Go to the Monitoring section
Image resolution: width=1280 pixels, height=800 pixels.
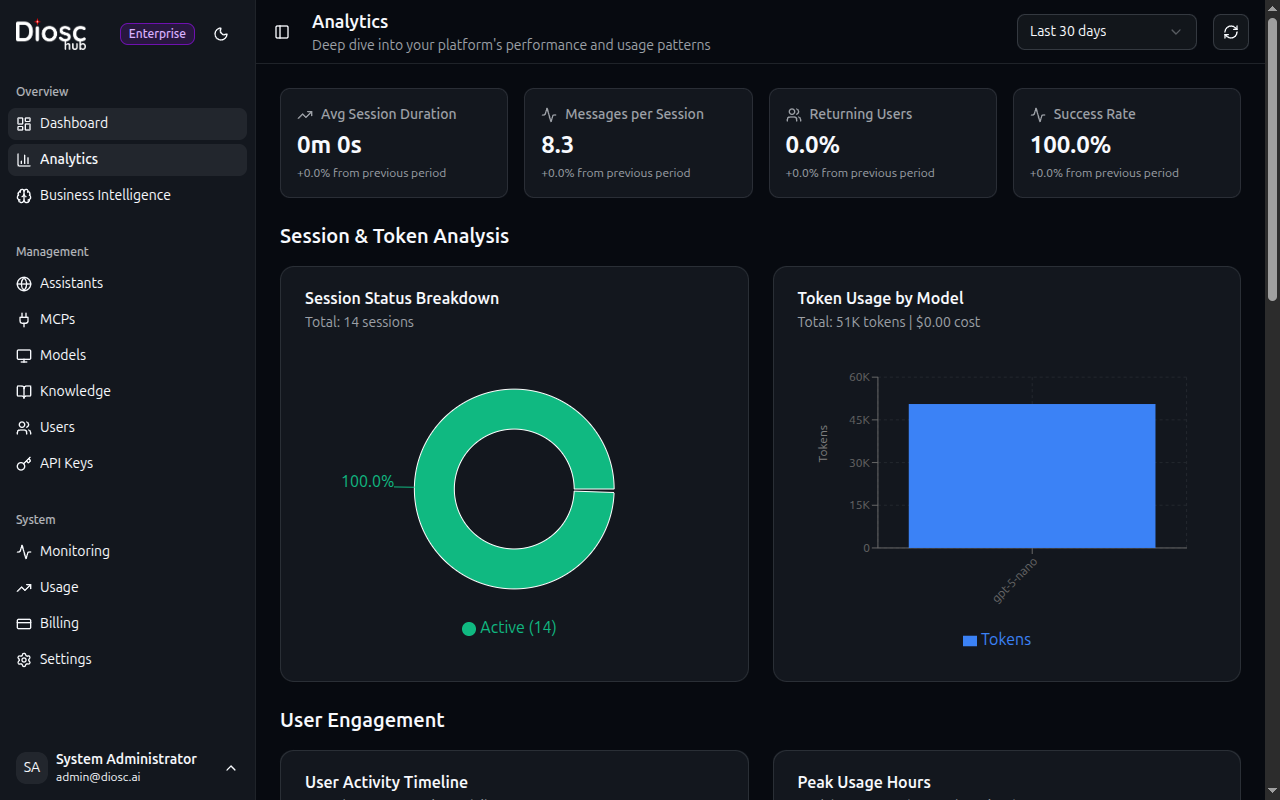coord(76,551)
